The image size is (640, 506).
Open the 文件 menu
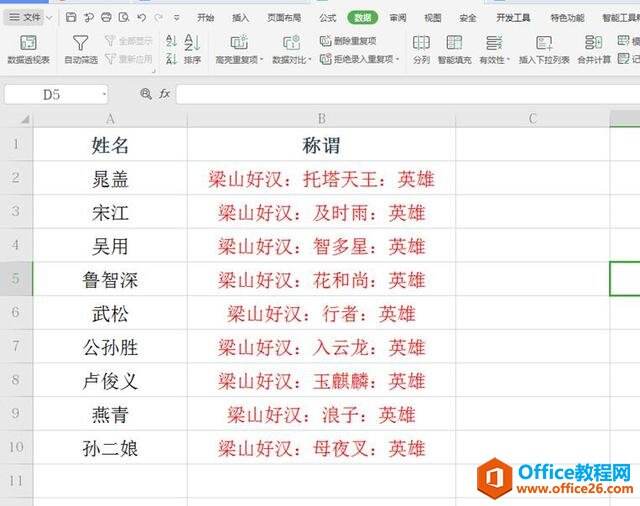24,17
